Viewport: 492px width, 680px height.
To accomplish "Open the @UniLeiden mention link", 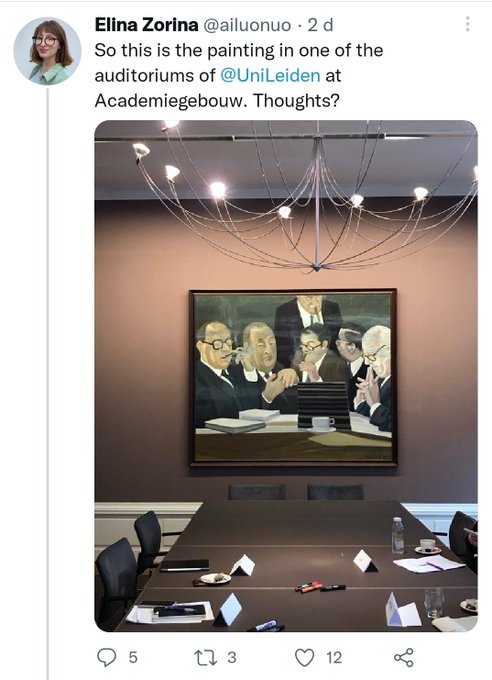I will click(x=270, y=75).
